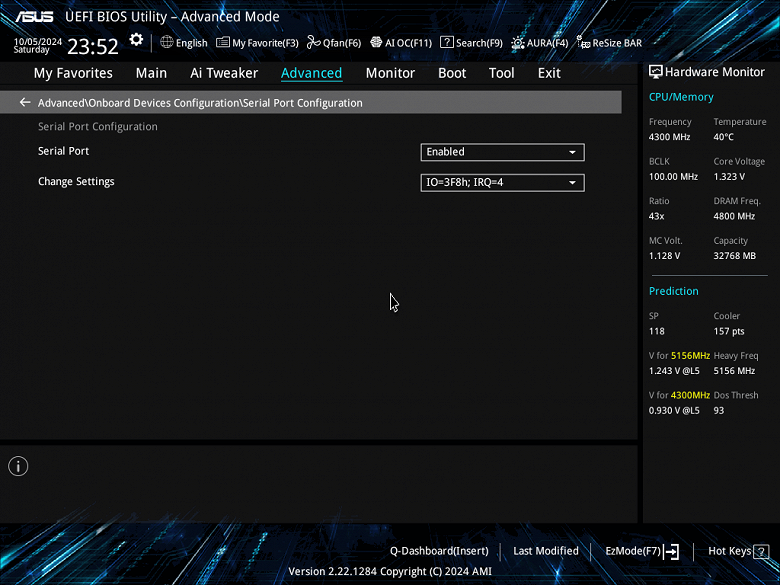
Task: Open Q-Dashboard(Insert)
Action: click(x=439, y=551)
